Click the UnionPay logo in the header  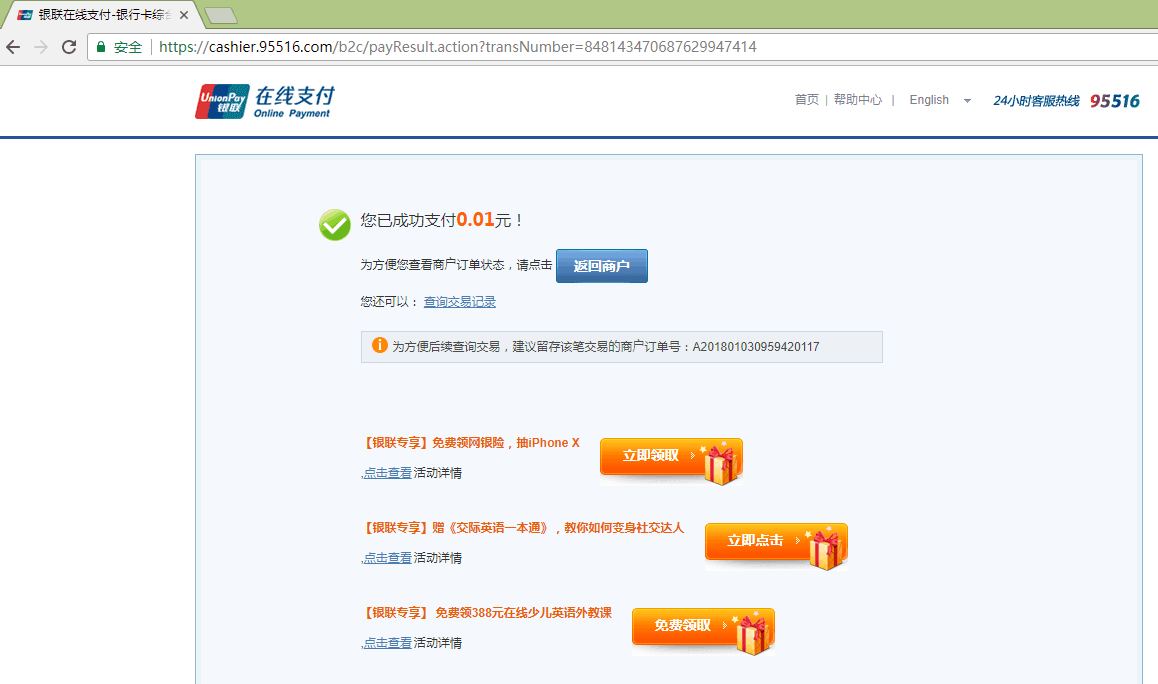point(222,101)
